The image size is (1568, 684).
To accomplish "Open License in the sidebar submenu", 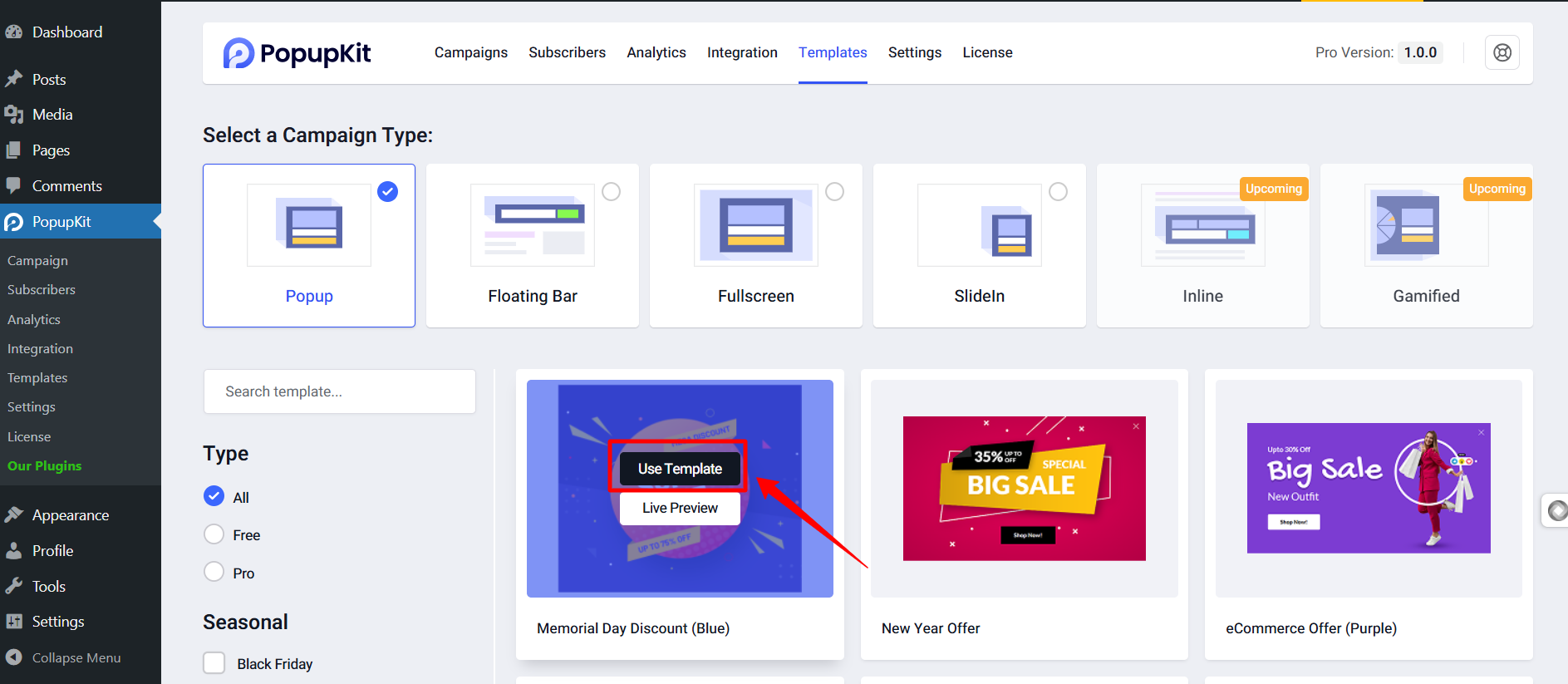I will (29, 437).
